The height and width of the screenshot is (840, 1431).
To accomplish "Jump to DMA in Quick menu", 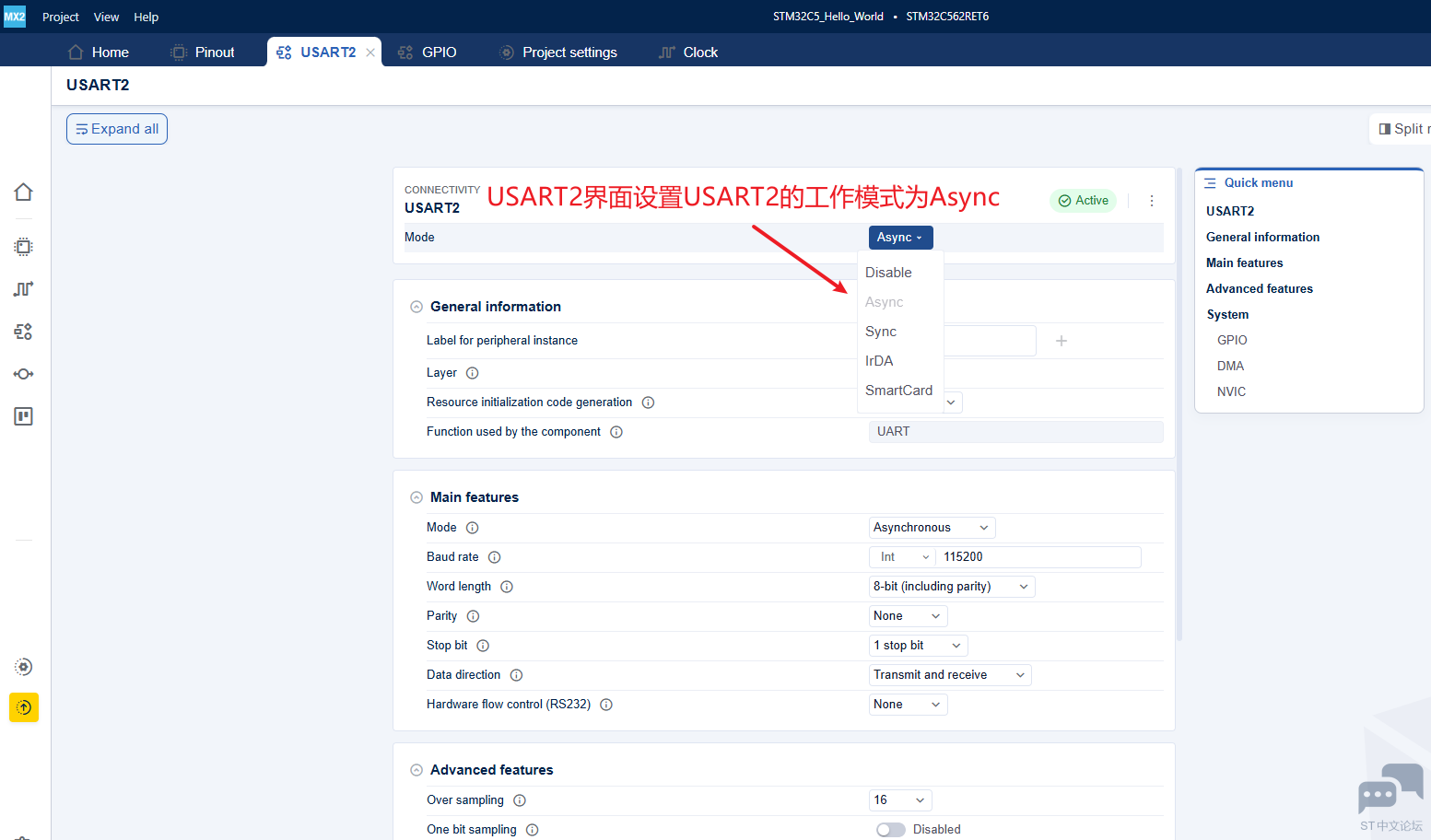I will pos(1230,367).
